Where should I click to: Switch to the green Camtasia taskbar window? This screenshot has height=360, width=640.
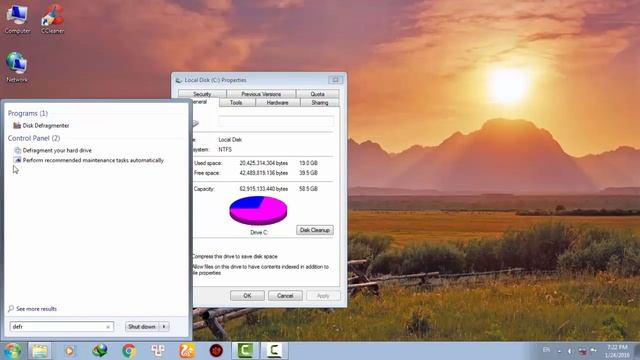coord(245,351)
